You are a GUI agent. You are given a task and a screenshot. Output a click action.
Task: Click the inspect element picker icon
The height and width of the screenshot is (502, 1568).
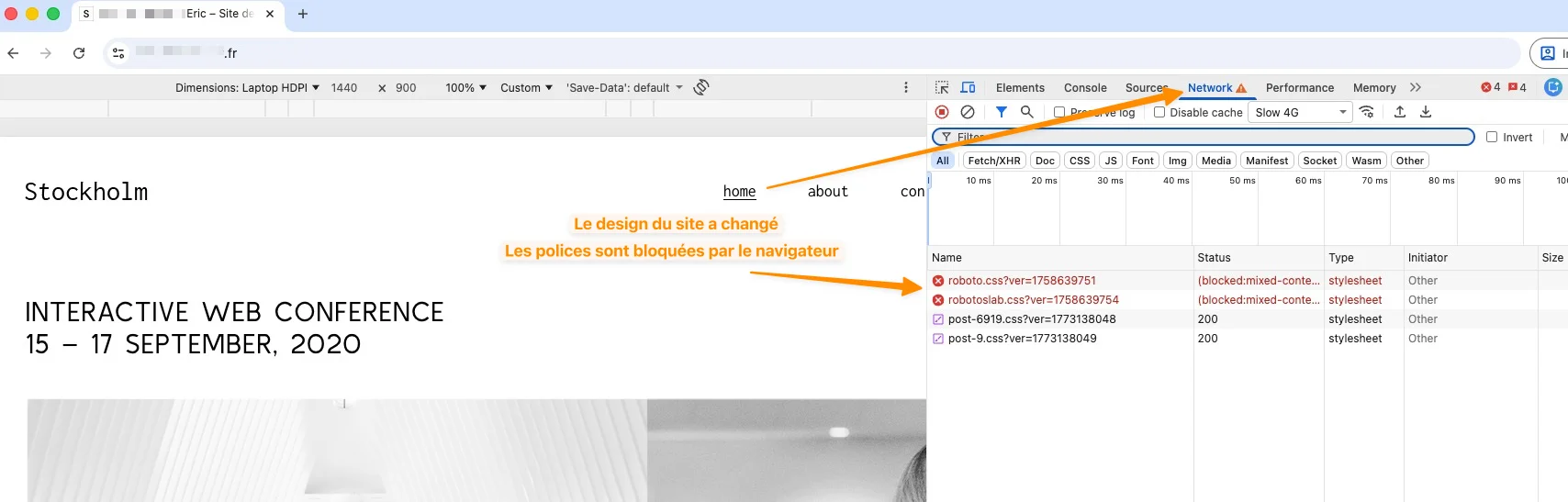pos(942,87)
